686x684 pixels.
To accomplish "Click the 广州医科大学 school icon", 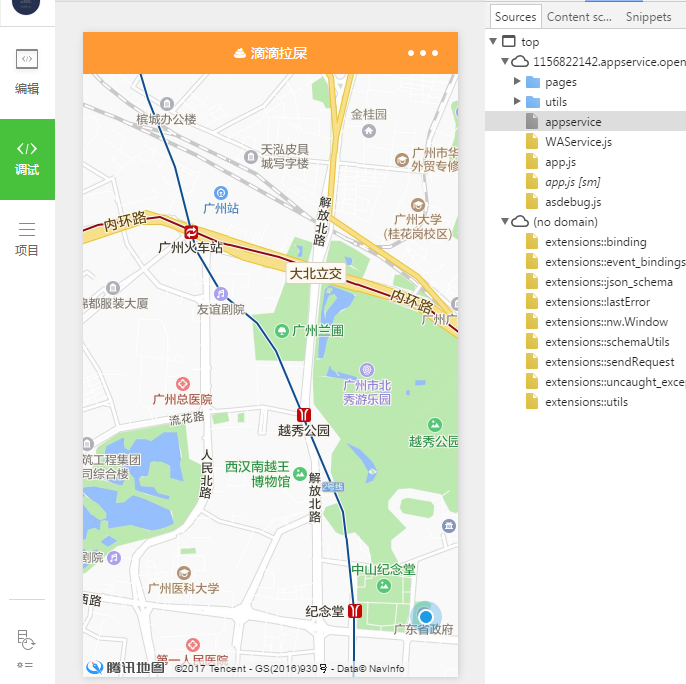I will (x=184, y=573).
